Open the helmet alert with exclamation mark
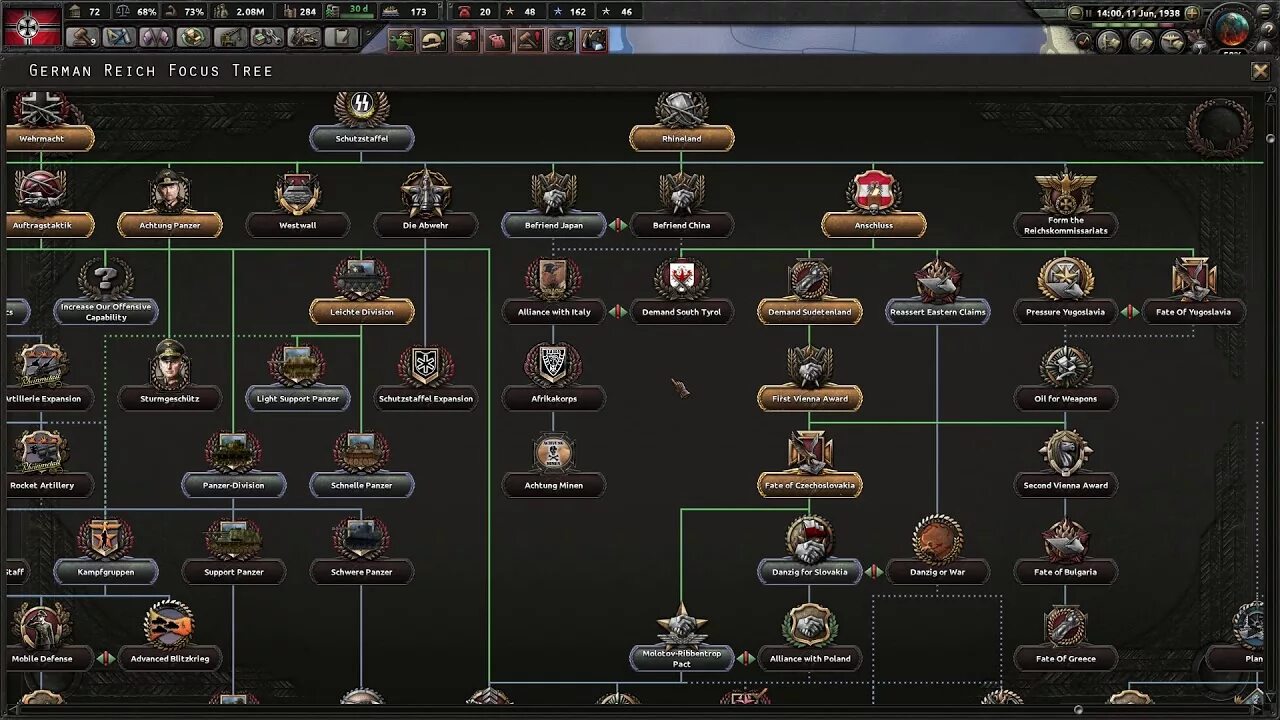The height and width of the screenshot is (720, 1280). click(433, 40)
